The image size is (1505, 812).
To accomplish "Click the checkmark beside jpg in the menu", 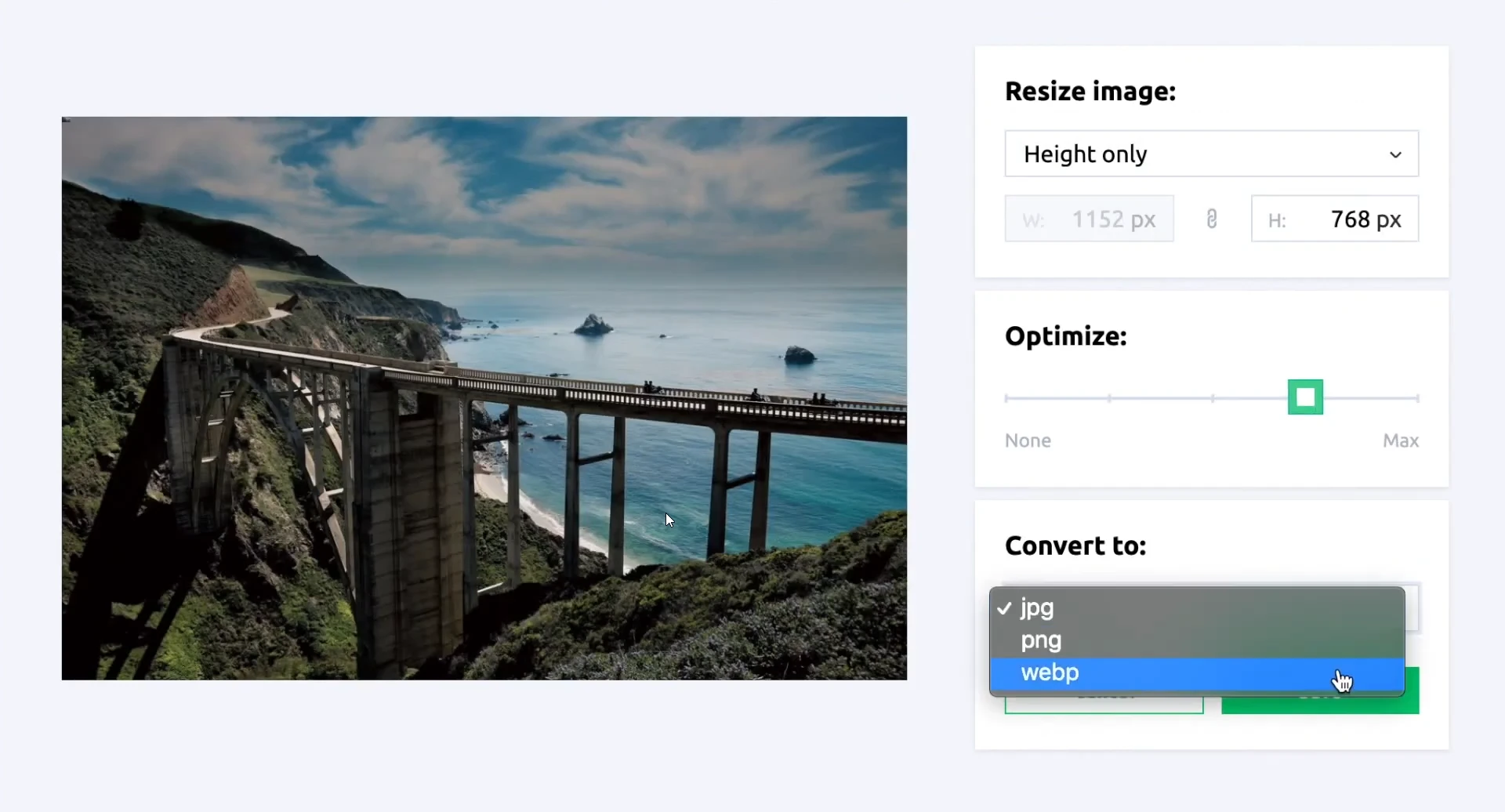I will click(x=1006, y=607).
